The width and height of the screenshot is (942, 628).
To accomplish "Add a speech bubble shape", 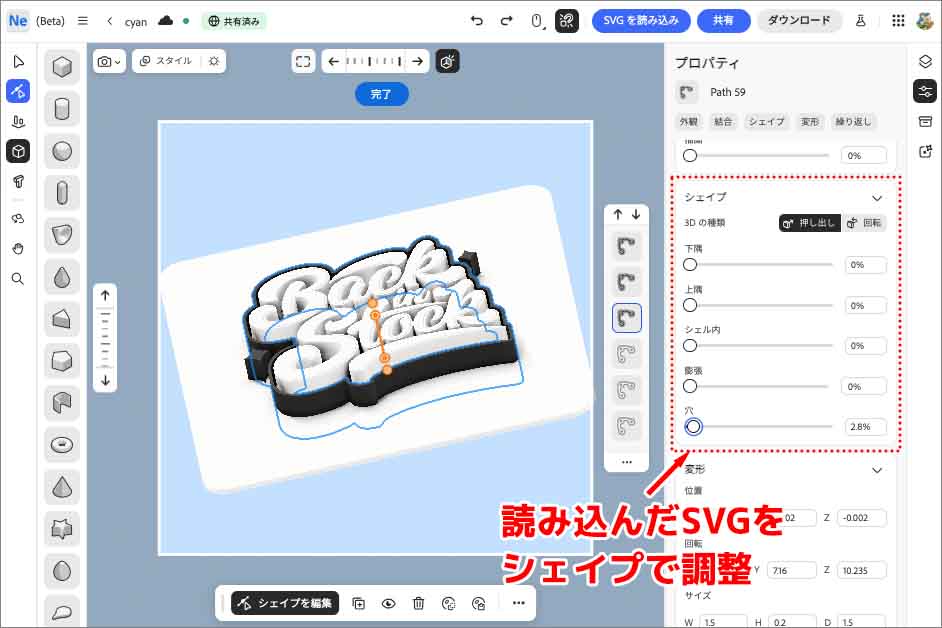I will point(62,612).
